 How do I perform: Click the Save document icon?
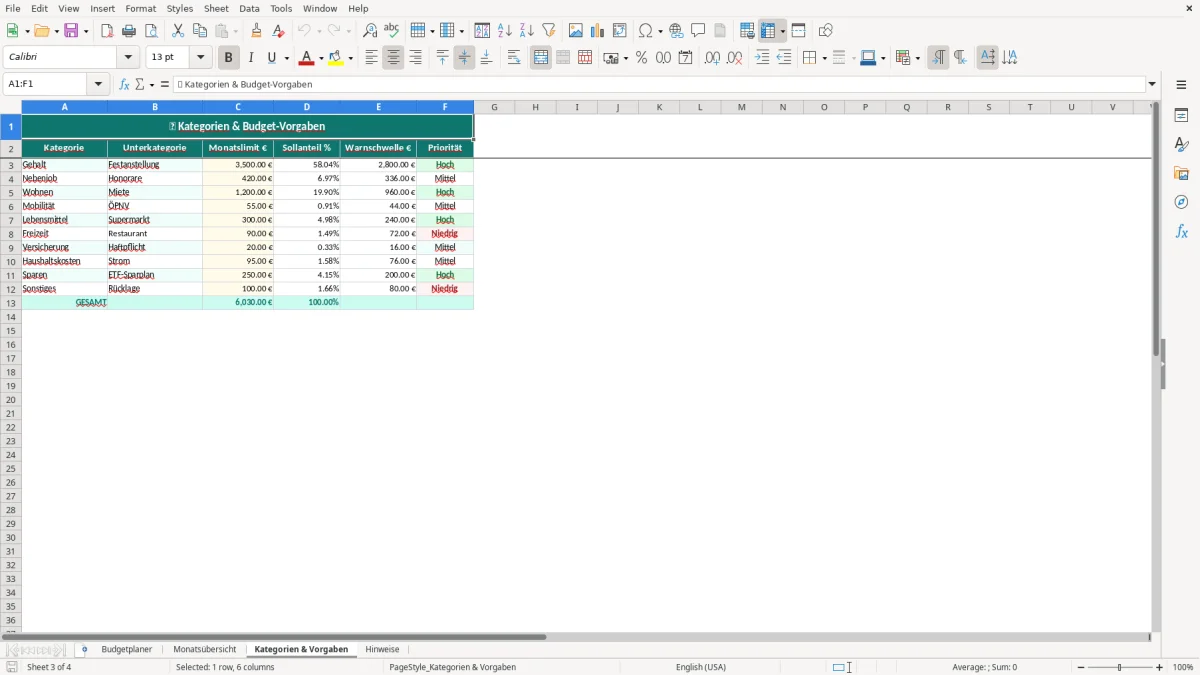(x=71, y=31)
